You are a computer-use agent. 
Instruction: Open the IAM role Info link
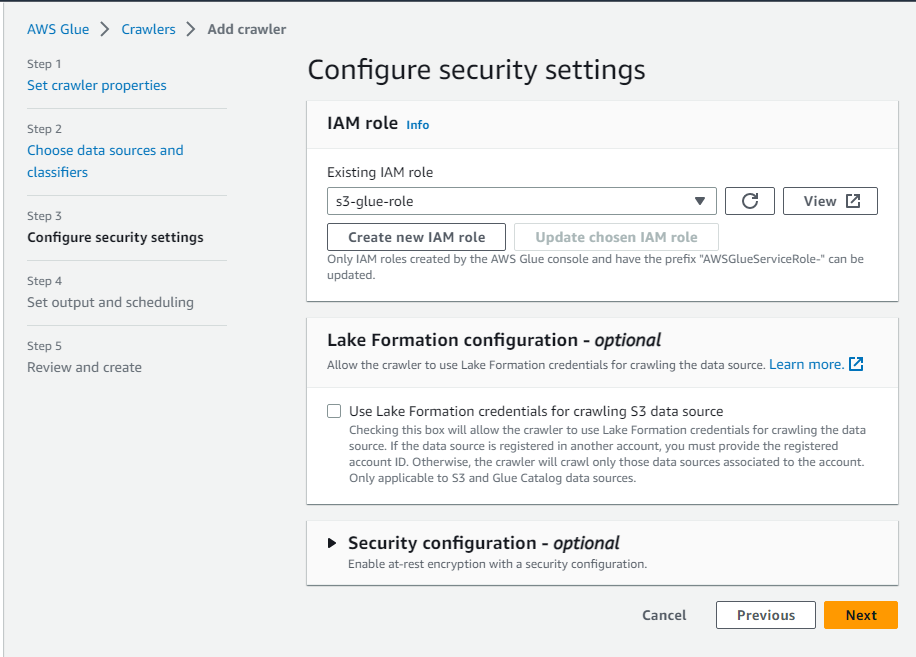click(x=417, y=125)
